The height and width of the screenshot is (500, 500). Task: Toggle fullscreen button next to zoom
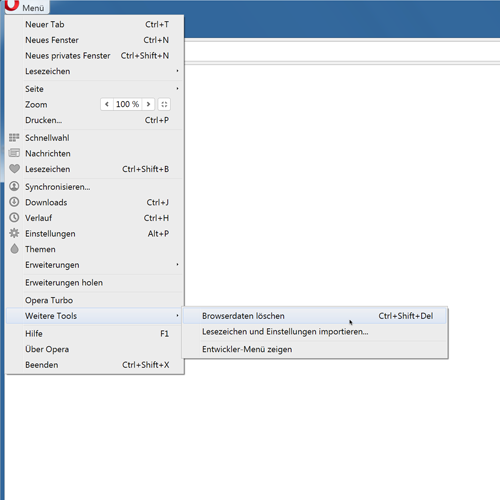coord(164,104)
